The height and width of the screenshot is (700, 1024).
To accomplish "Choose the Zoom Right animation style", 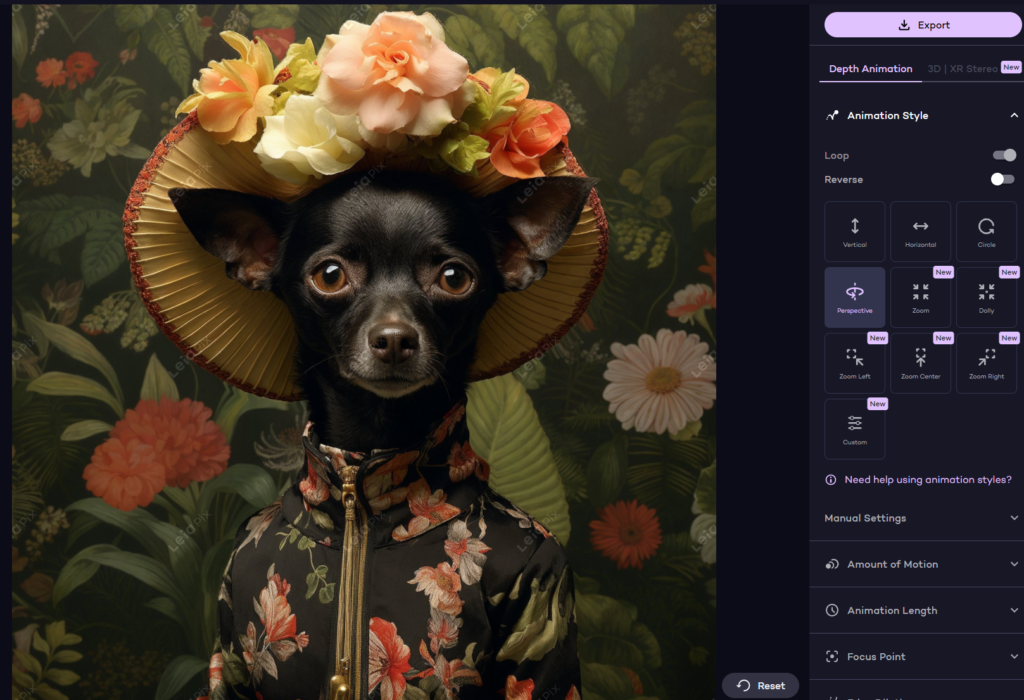I will (x=986, y=363).
